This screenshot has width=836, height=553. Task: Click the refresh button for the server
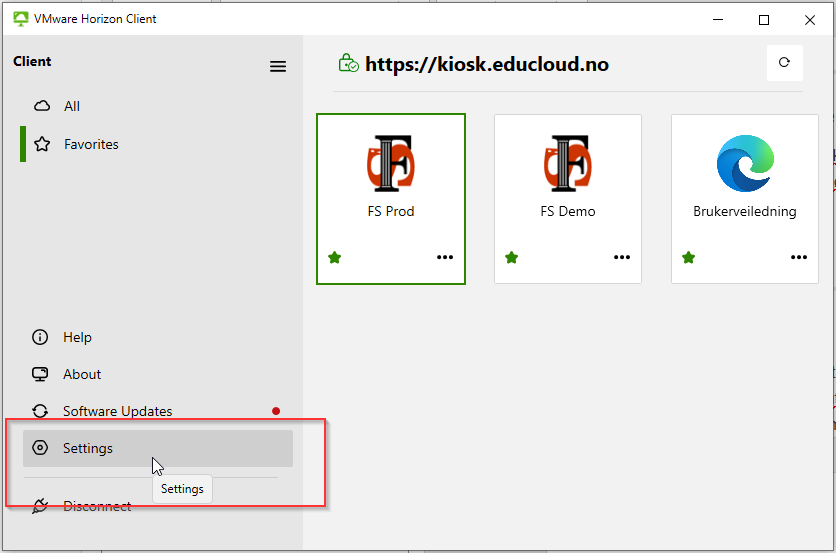(x=784, y=63)
